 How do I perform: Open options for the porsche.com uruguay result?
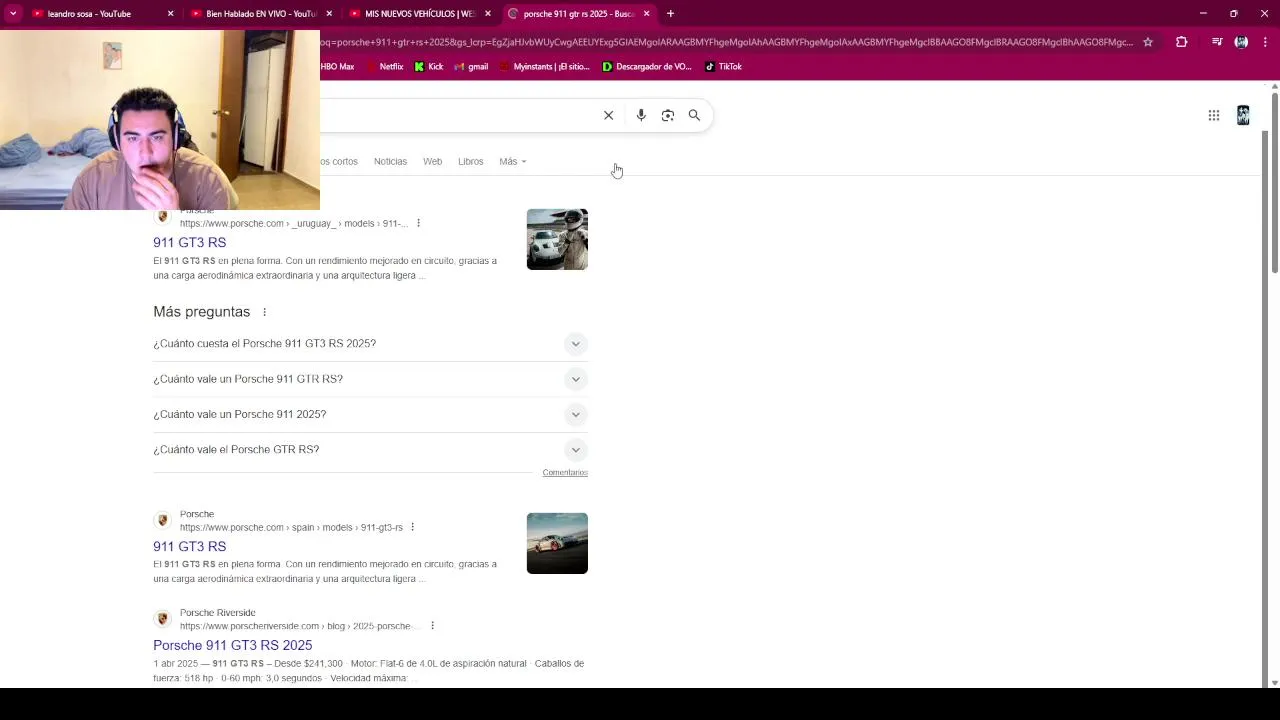coord(418,223)
